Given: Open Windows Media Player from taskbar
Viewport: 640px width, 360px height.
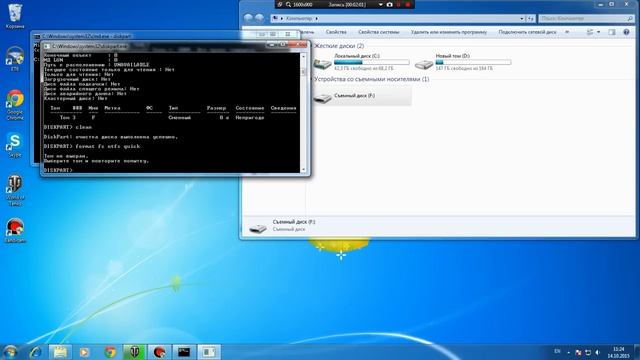Looking at the screenshot, I should click(84, 352).
